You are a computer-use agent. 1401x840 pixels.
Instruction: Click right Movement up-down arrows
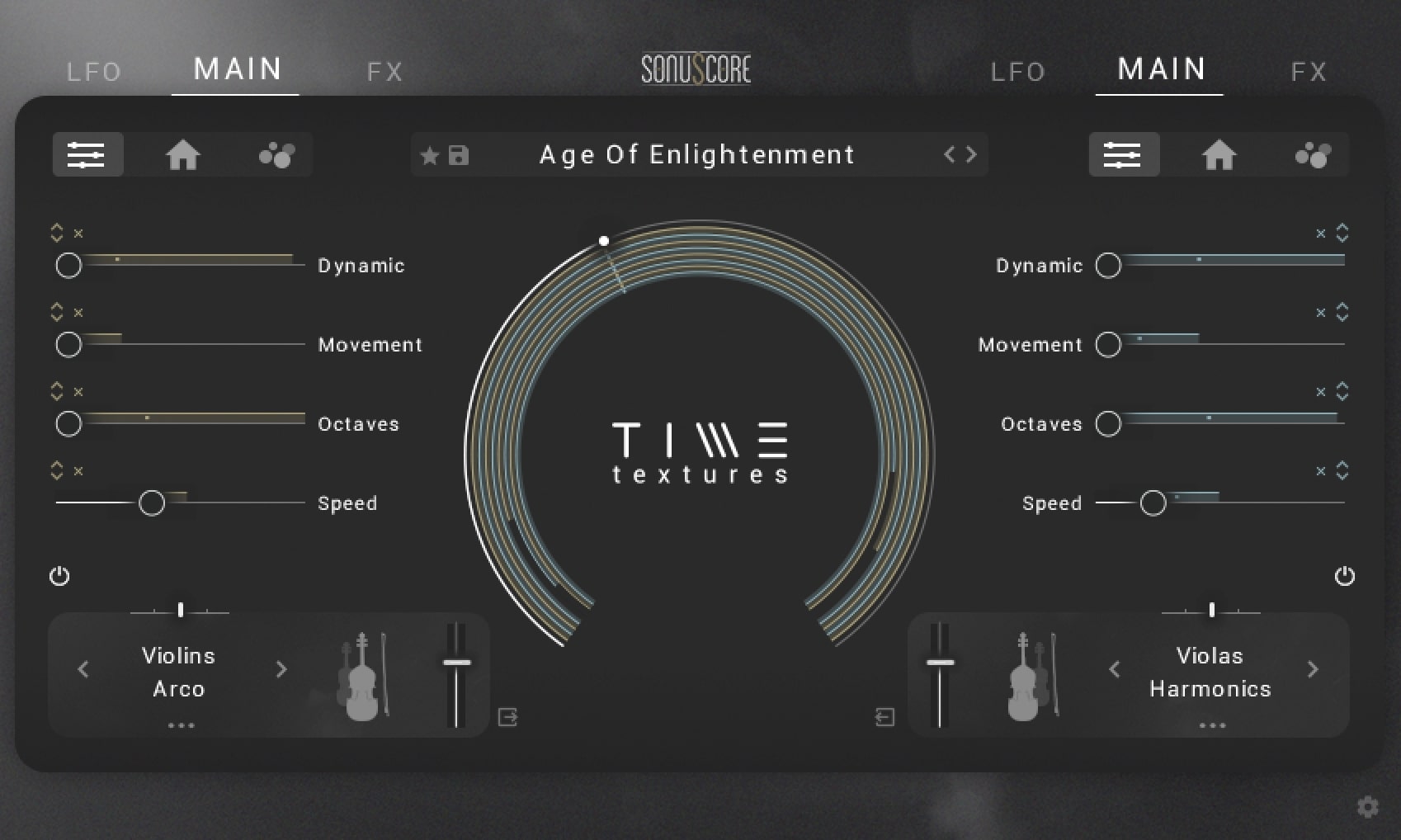tap(1342, 312)
